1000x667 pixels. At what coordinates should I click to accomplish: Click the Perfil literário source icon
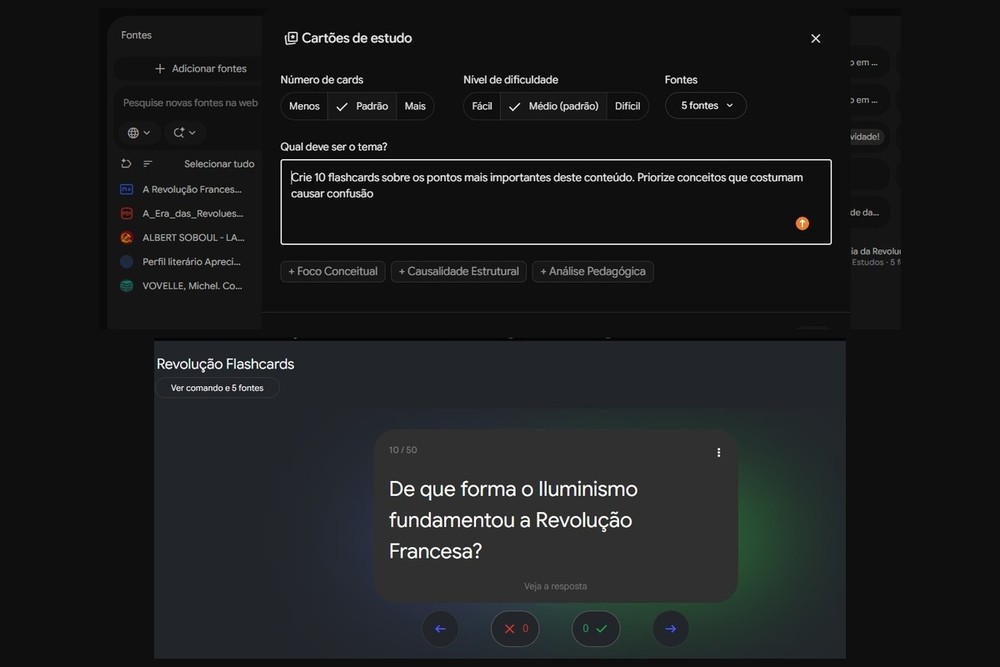pos(126,262)
